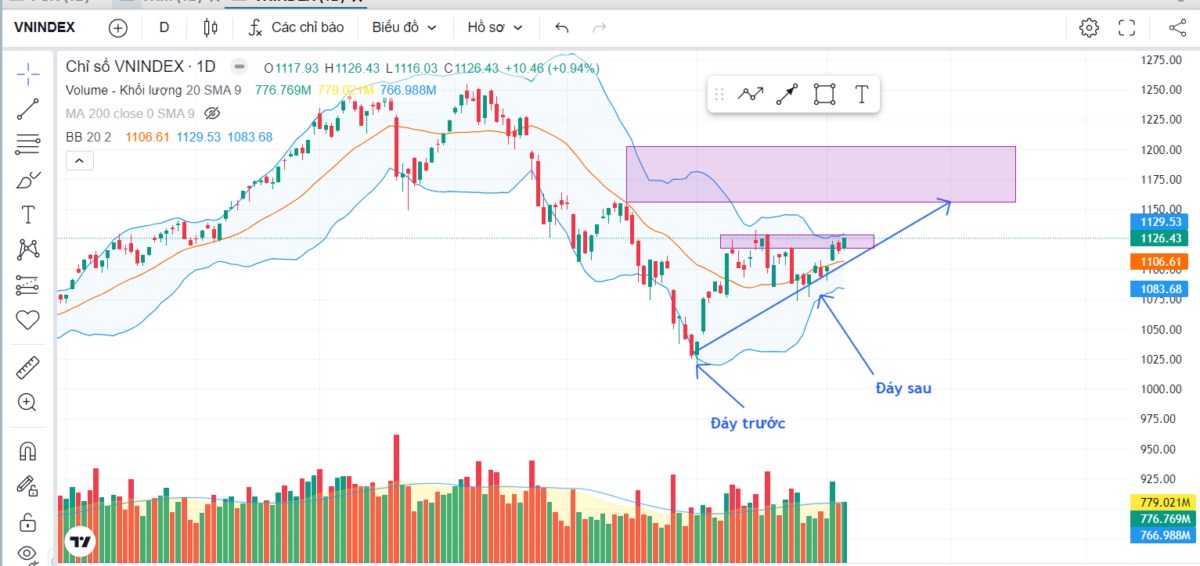Click the D timeframe button
This screenshot has width=1200, height=566.
click(x=164, y=28)
